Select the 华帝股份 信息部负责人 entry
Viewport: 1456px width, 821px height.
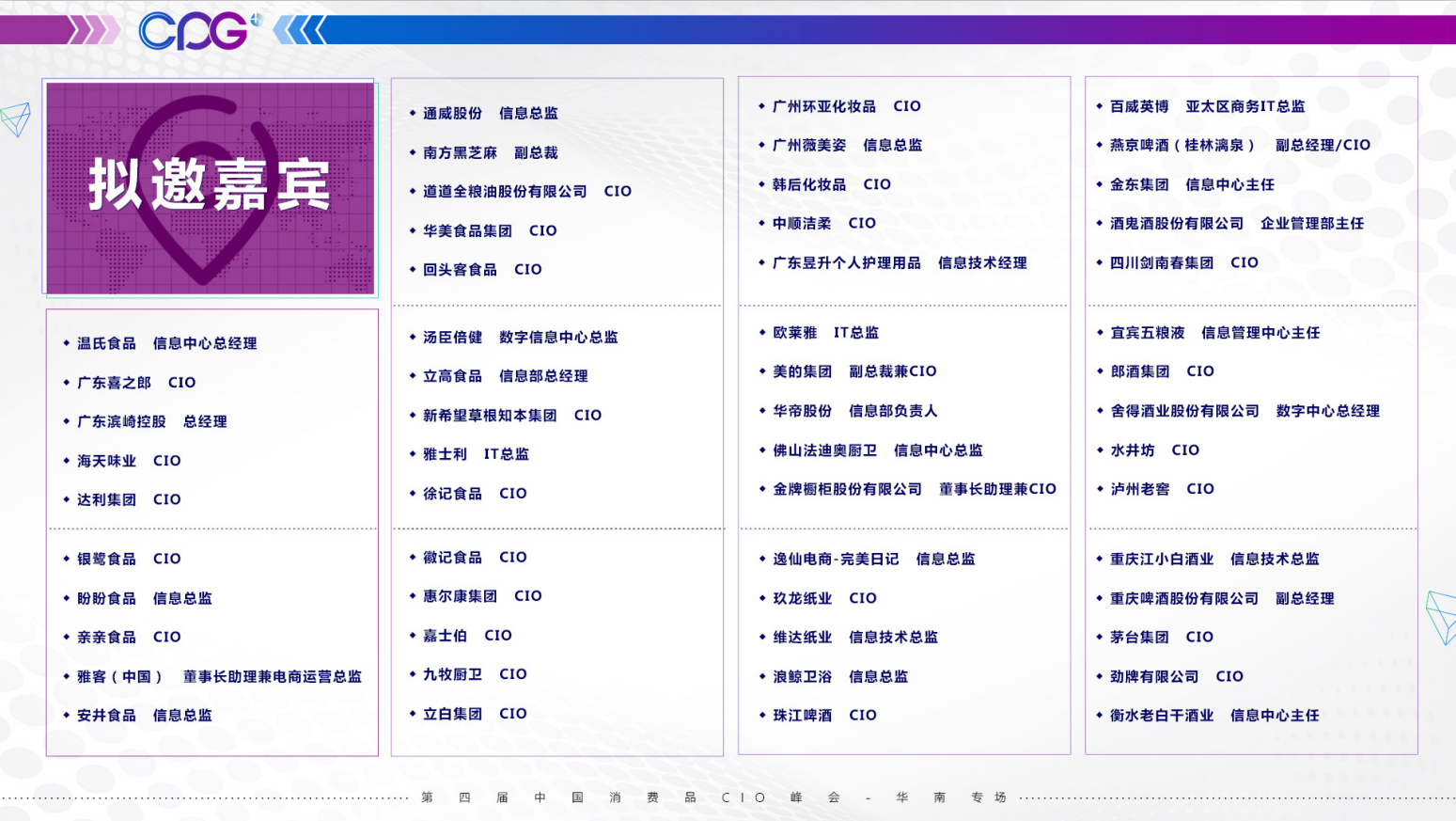click(855, 411)
